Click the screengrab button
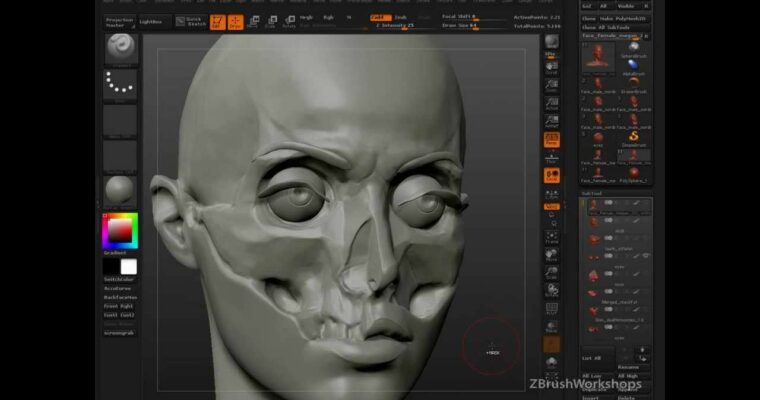The width and height of the screenshot is (760, 400). [119, 333]
